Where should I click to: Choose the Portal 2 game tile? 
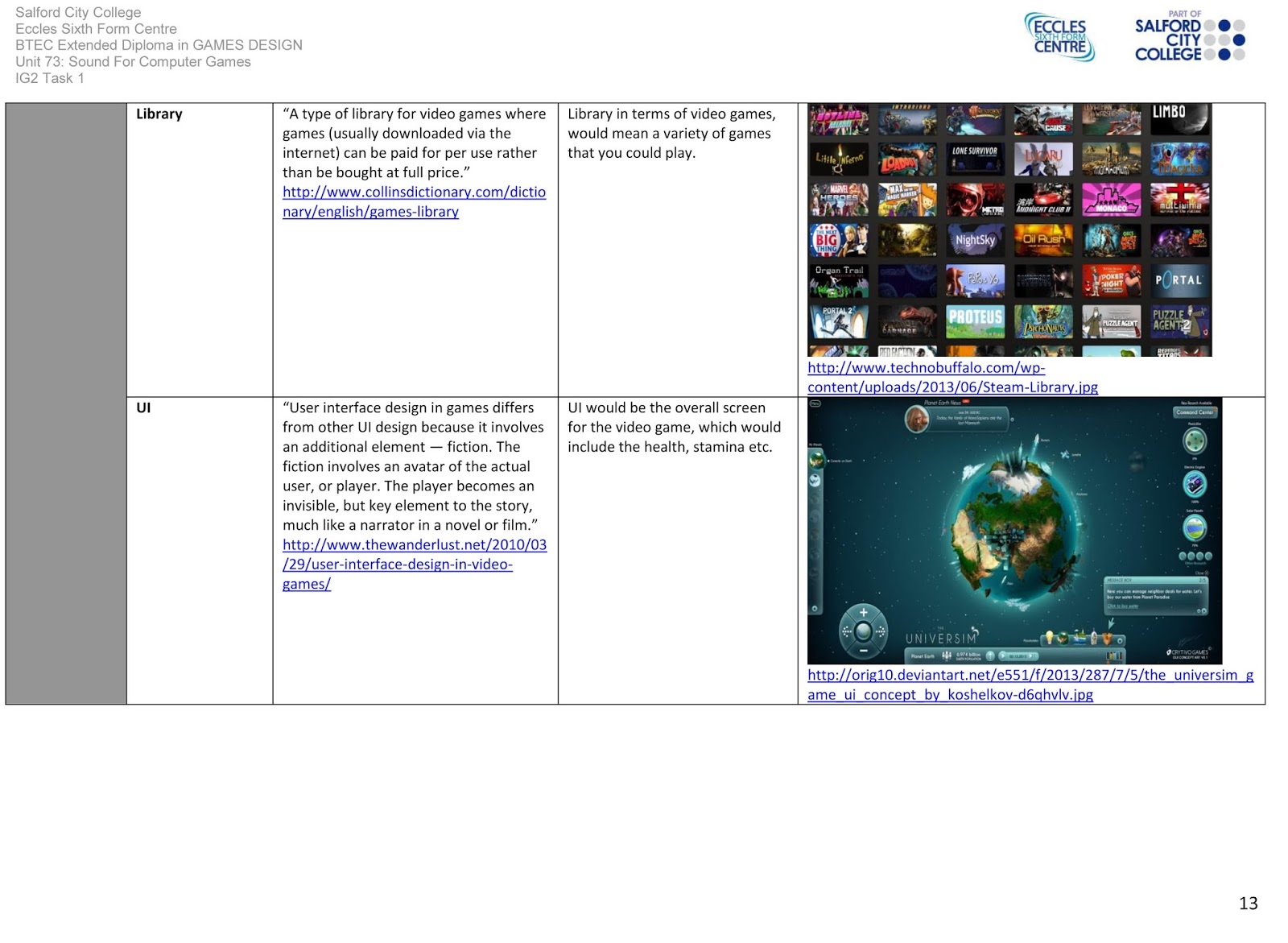pyautogui.click(x=839, y=321)
